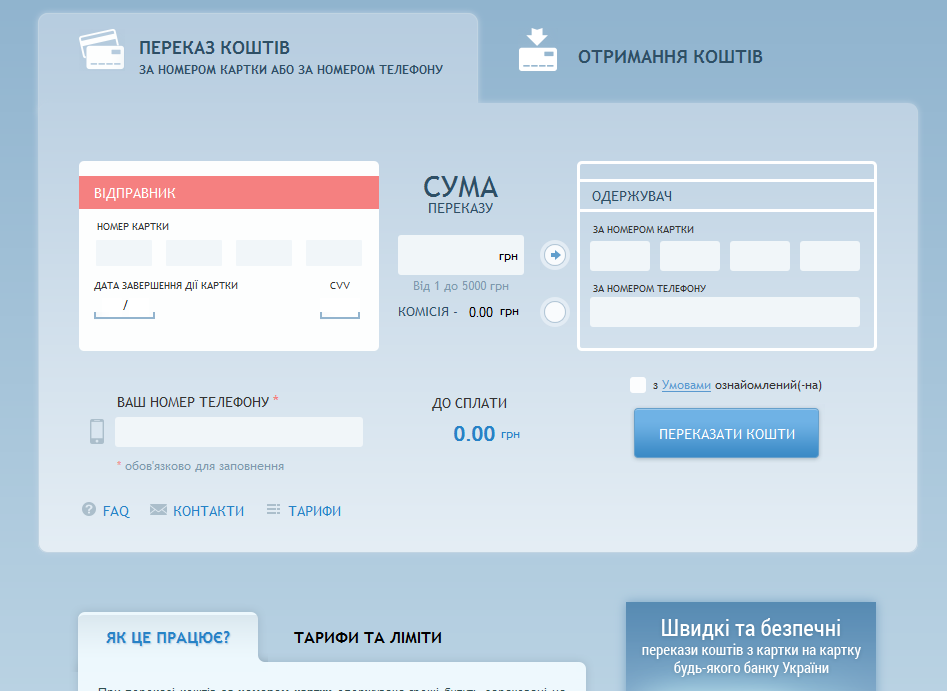The image size is (947, 691).
Task: Open the Контакти link
Action: point(208,511)
